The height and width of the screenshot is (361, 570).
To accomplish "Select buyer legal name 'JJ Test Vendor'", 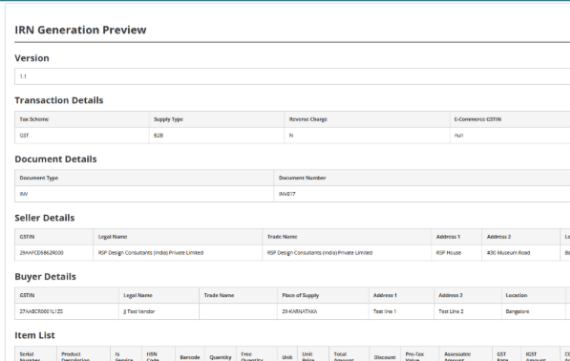I will pos(139,311).
